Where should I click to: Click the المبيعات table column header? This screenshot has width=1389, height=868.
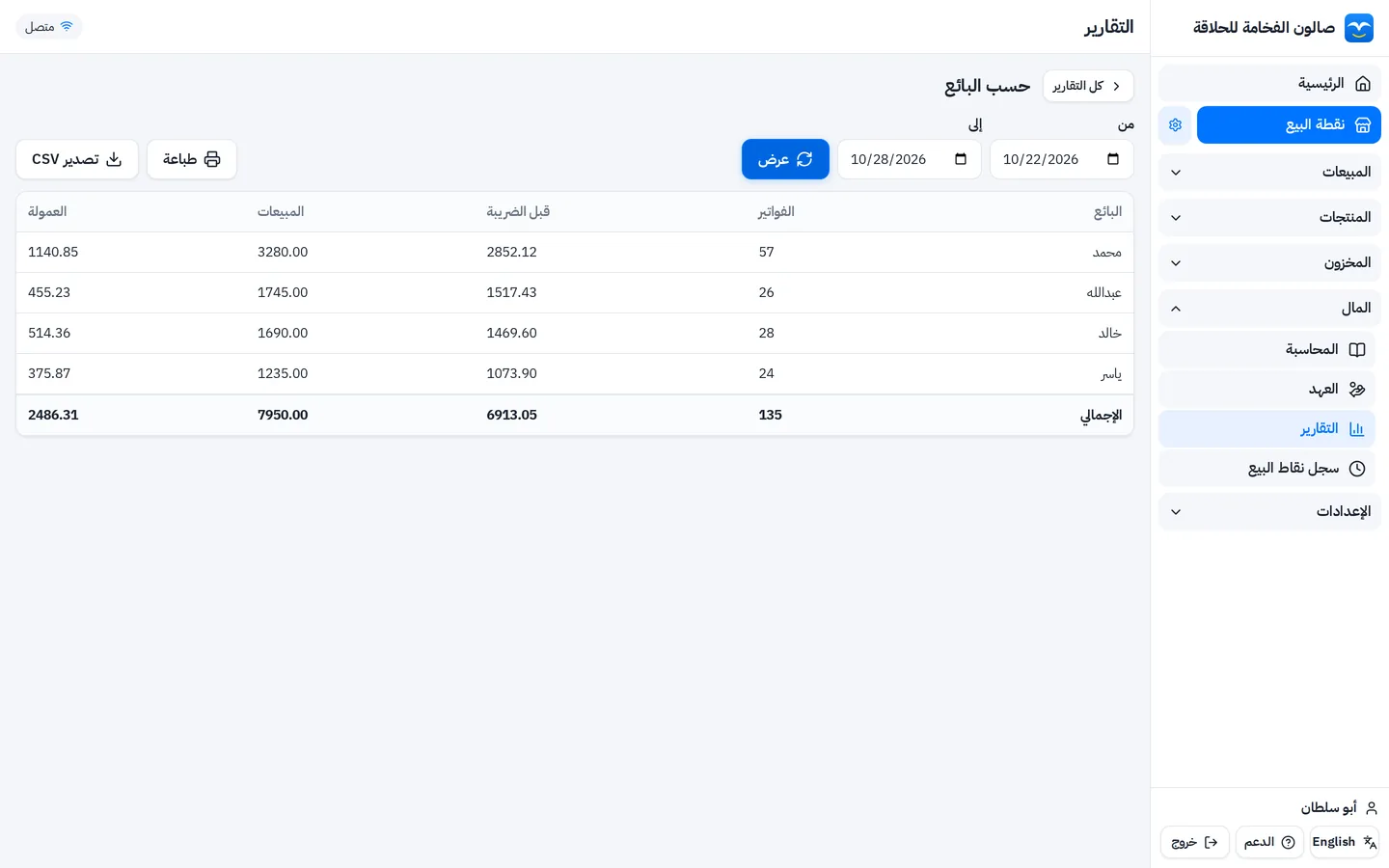281,212
